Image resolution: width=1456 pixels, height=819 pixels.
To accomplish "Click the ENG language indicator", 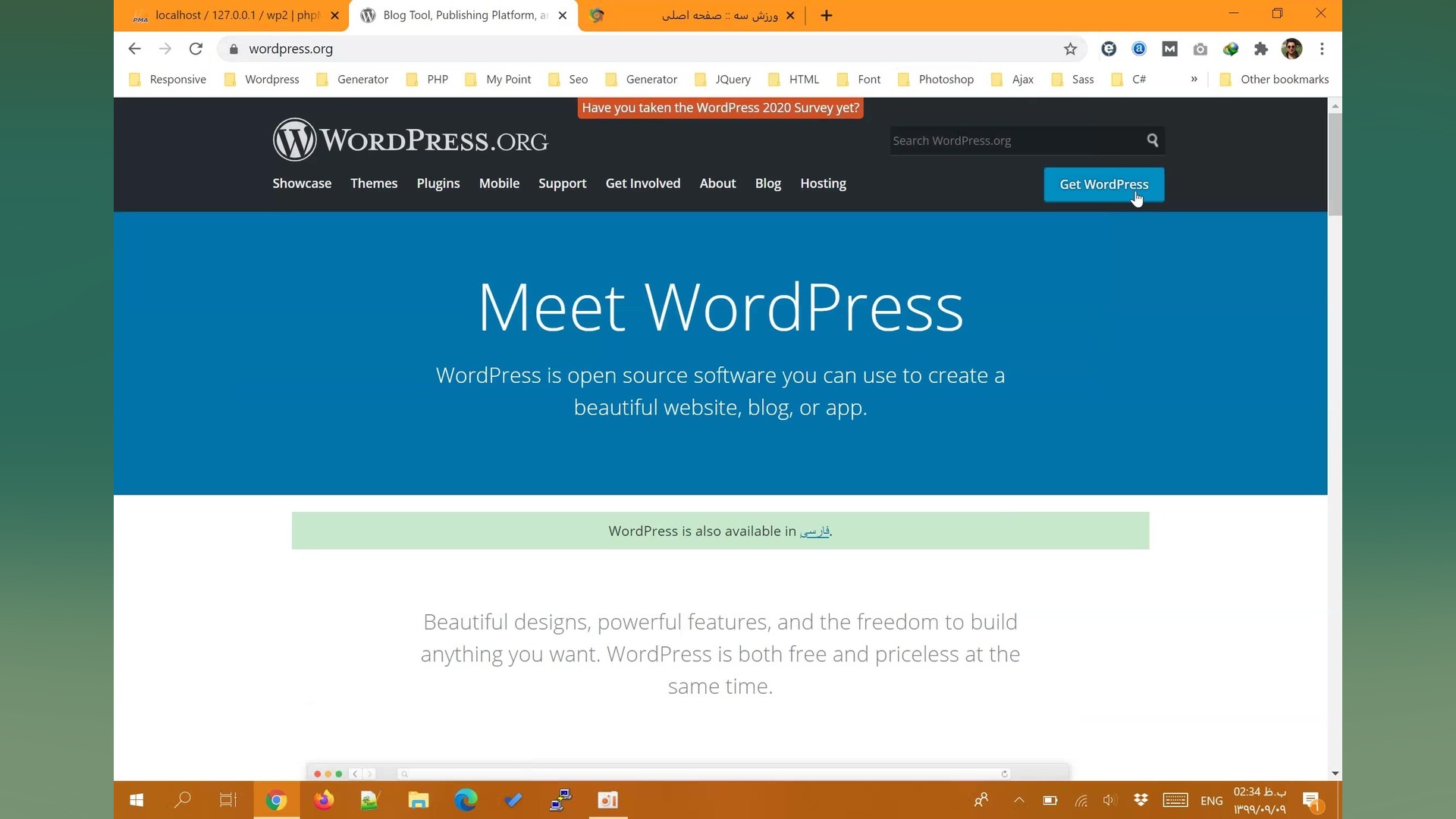I will pyautogui.click(x=1211, y=801).
